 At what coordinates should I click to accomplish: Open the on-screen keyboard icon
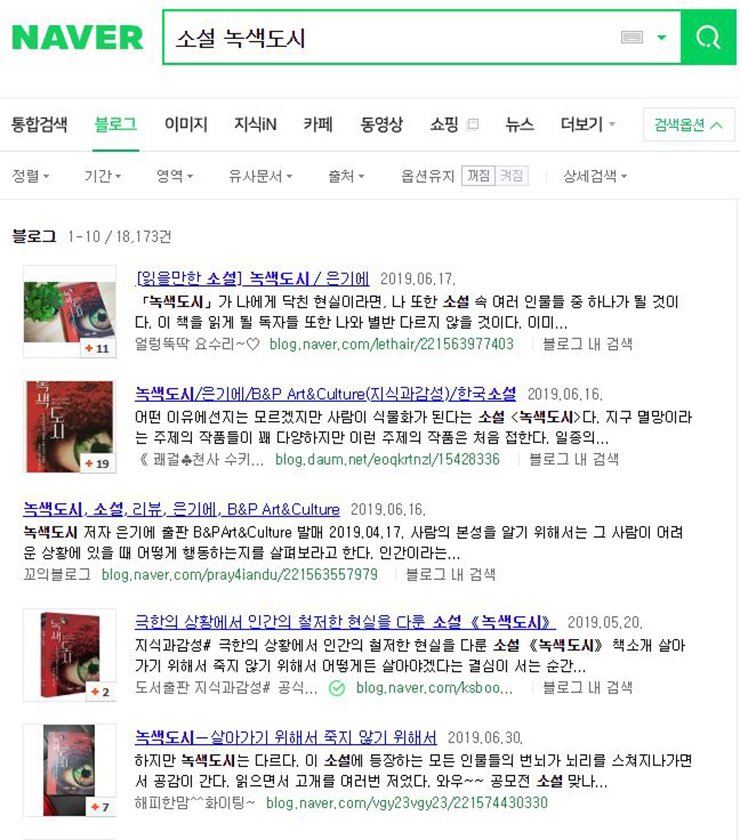click(x=632, y=38)
